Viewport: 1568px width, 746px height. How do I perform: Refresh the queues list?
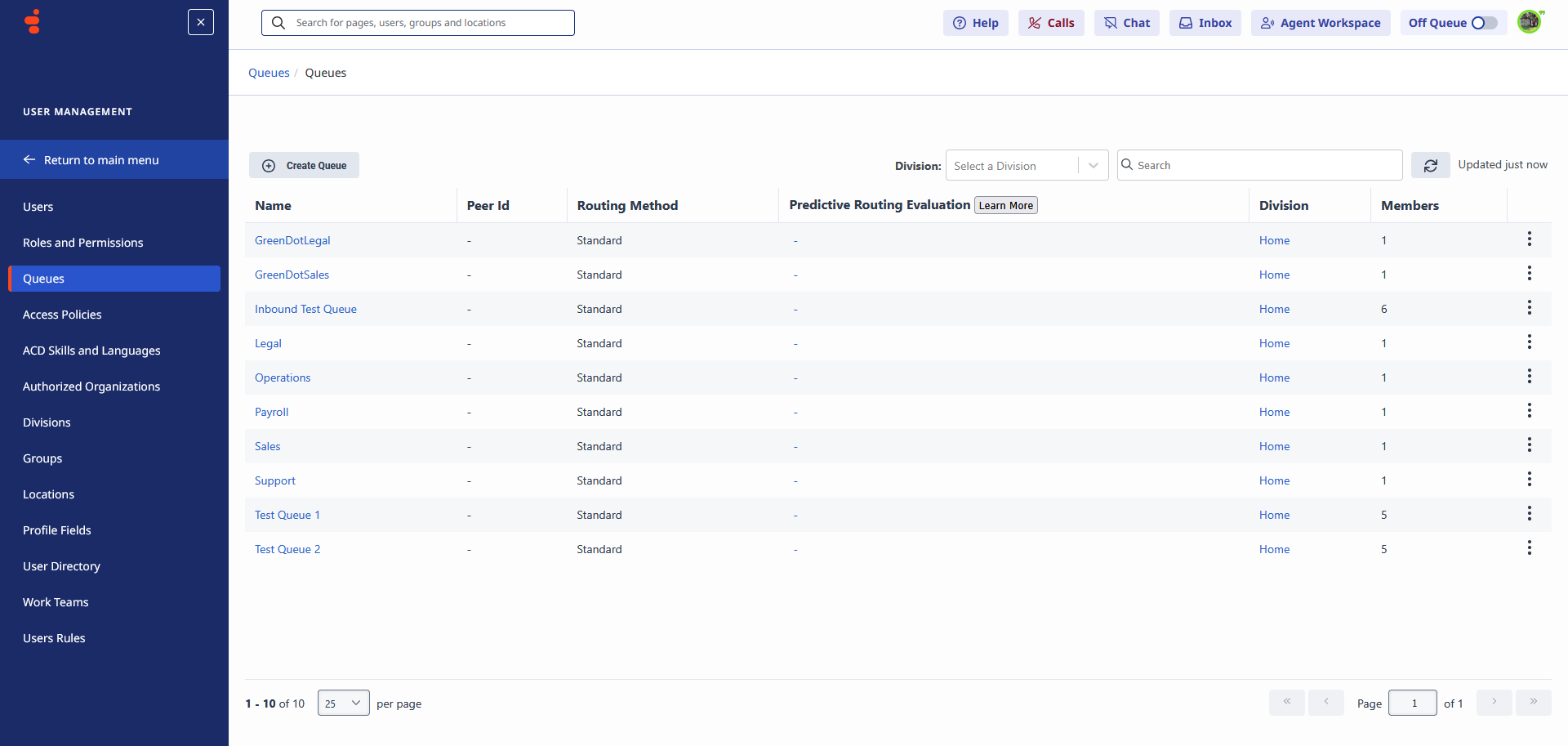click(1431, 165)
